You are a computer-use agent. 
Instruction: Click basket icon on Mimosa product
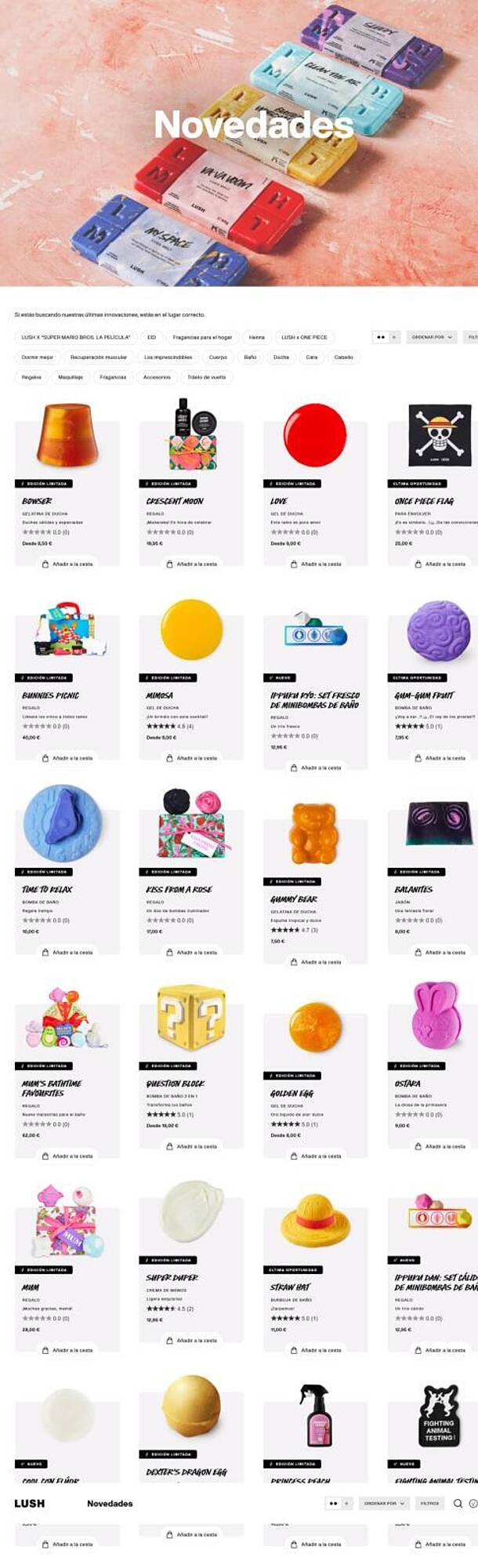170,758
